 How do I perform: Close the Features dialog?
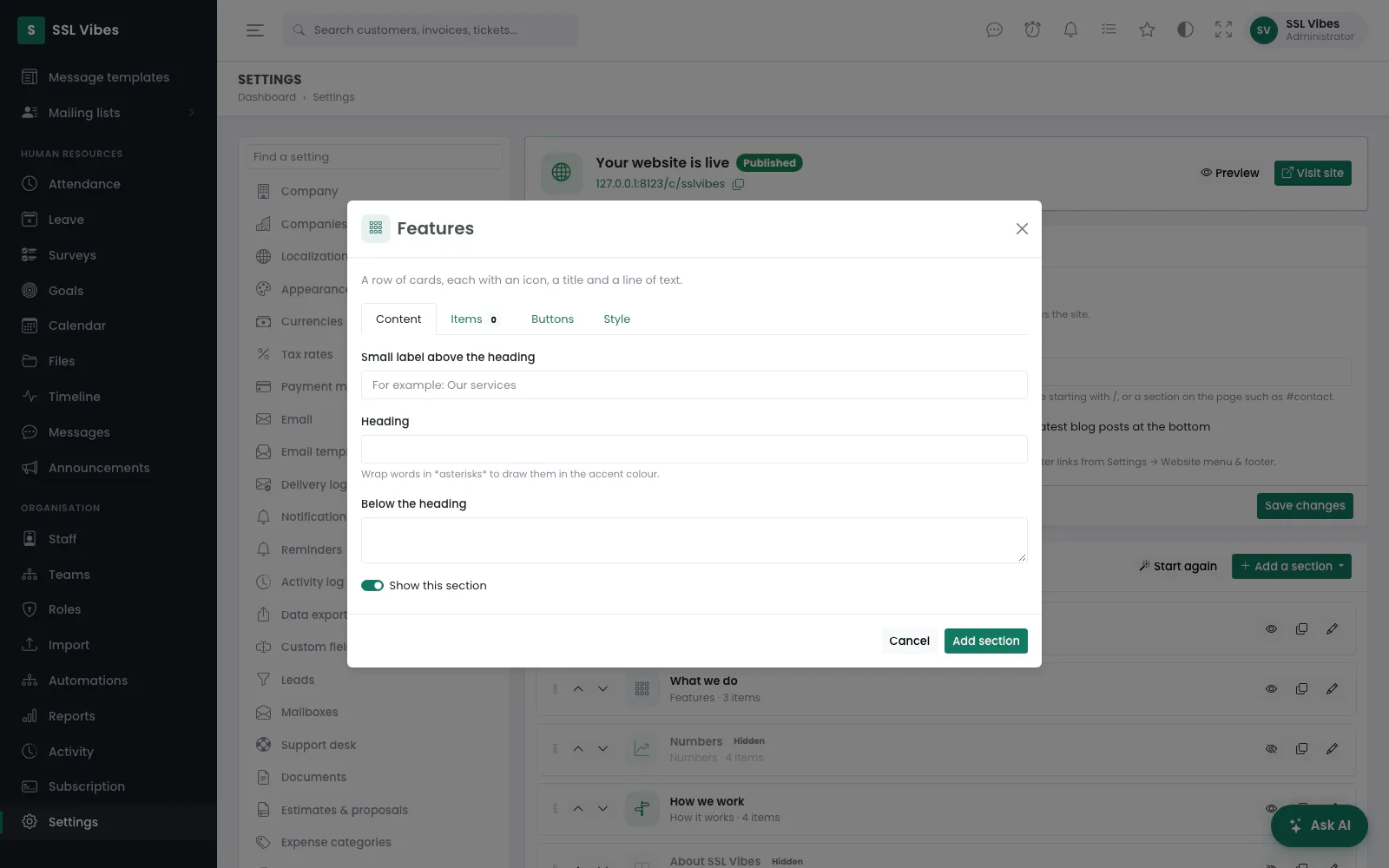click(x=1022, y=228)
